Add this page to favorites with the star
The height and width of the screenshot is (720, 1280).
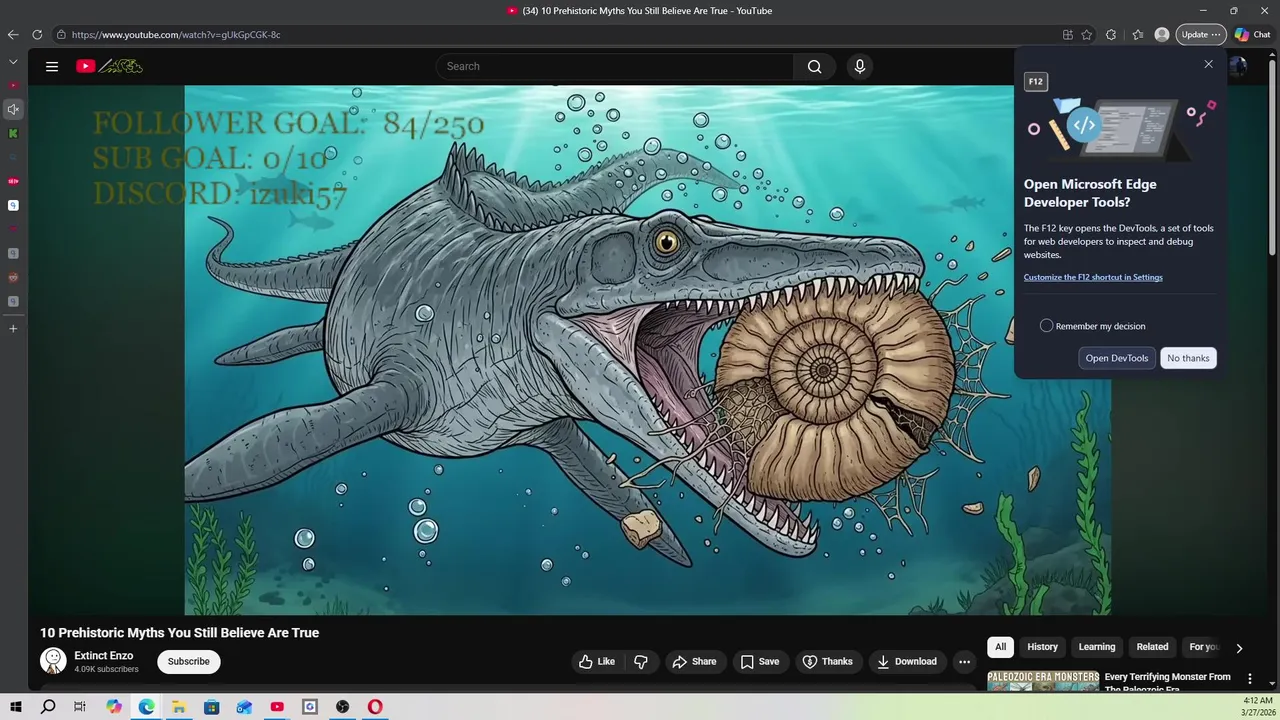click(x=1087, y=35)
